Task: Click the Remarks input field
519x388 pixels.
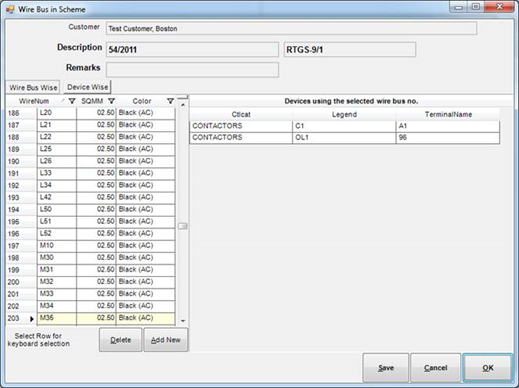Action: coord(192,70)
